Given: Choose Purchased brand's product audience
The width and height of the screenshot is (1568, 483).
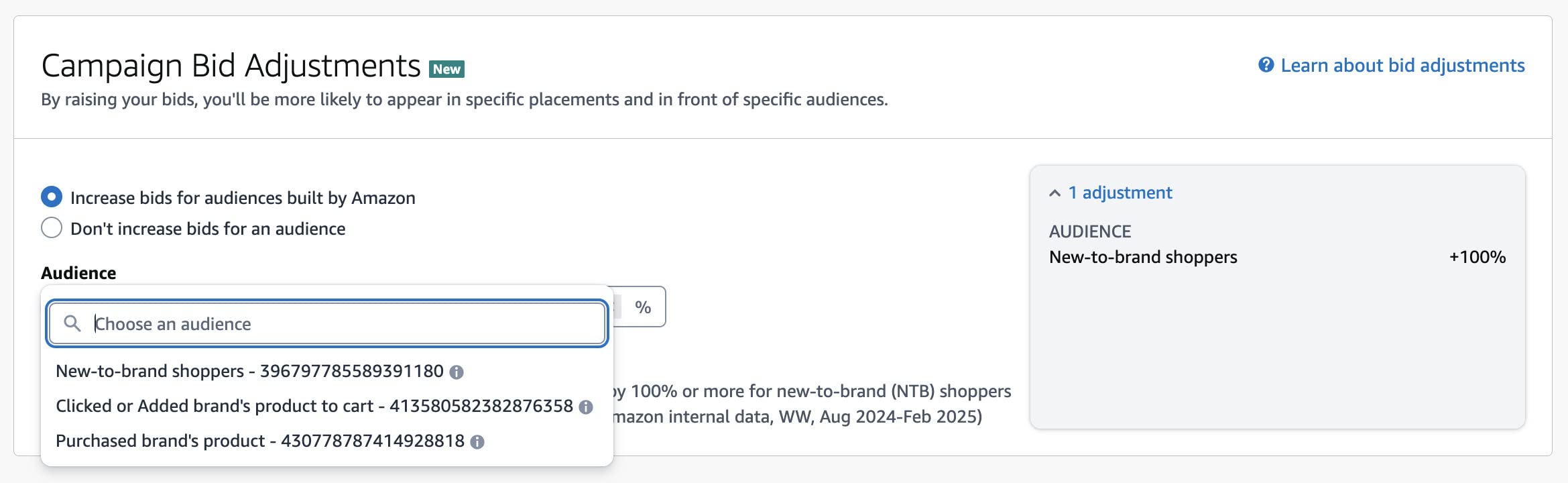Looking at the screenshot, I should tap(260, 441).
